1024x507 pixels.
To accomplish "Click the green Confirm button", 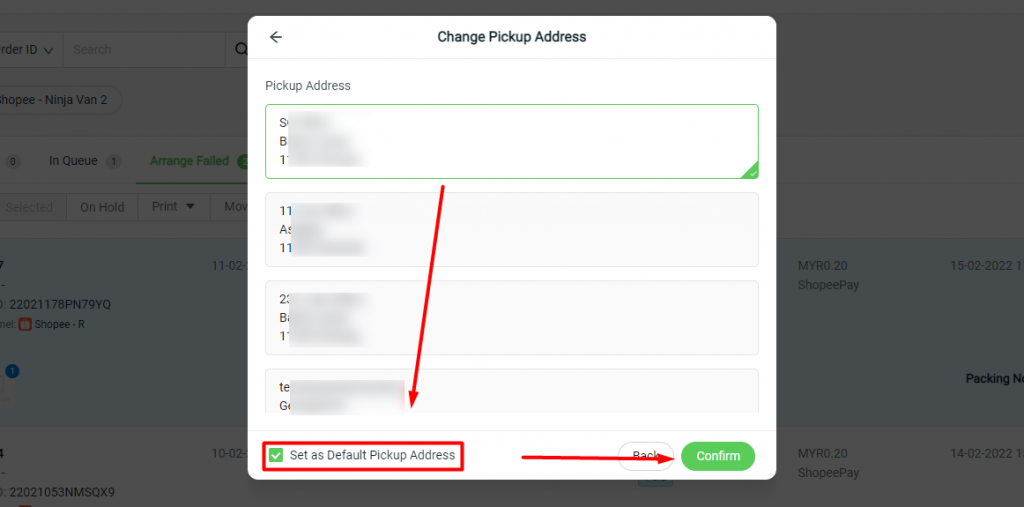I will (718, 456).
